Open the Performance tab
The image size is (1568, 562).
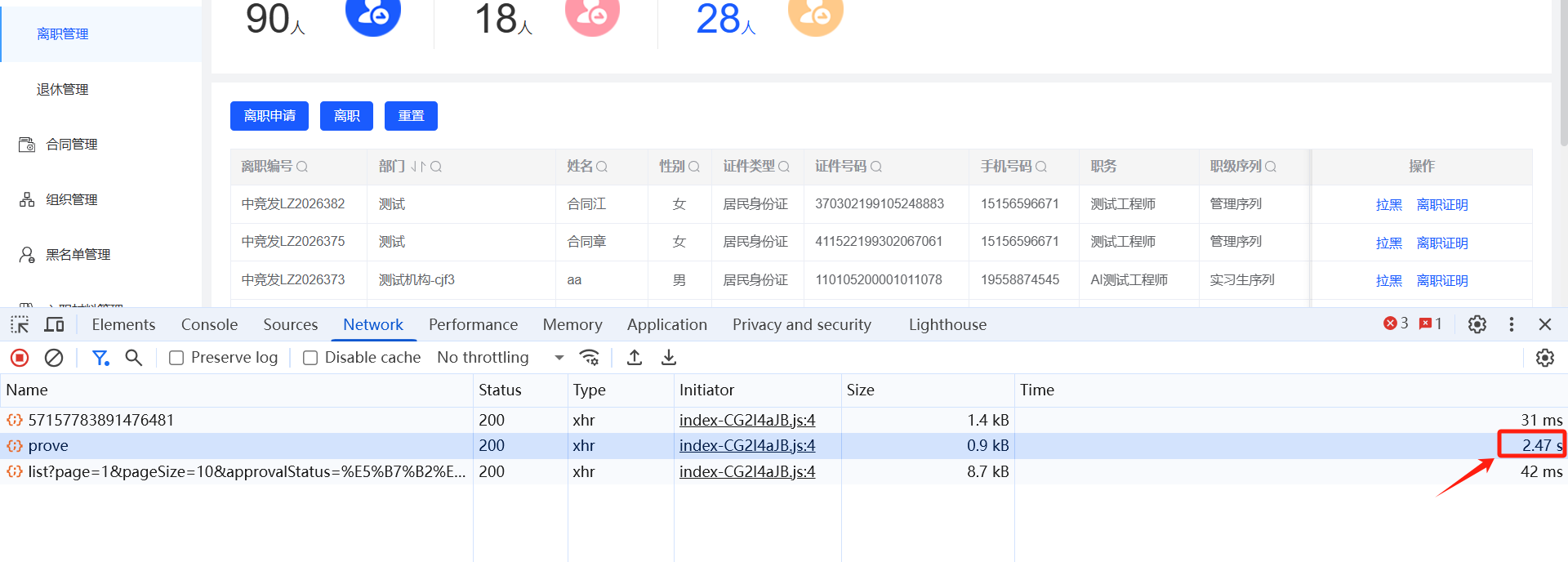point(473,325)
